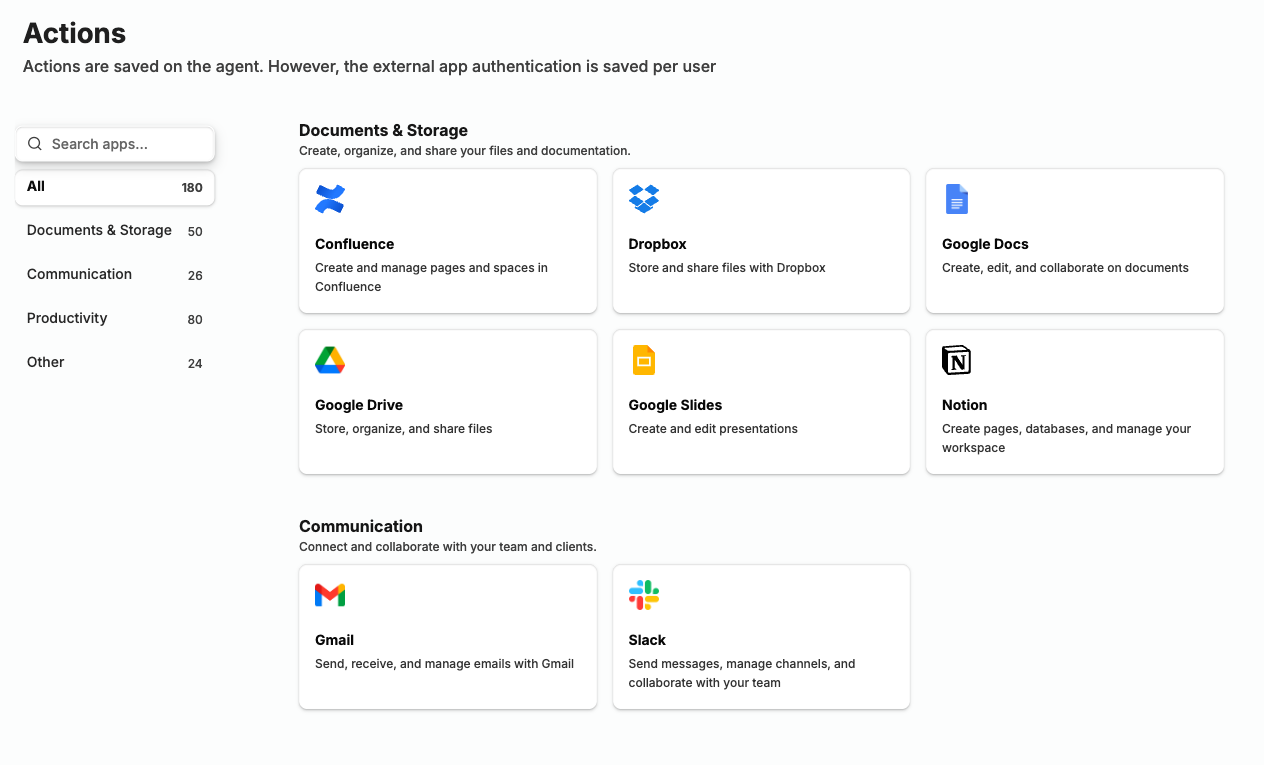Click the Notion logo icon
Viewport: 1264px width, 765px height.
[957, 360]
